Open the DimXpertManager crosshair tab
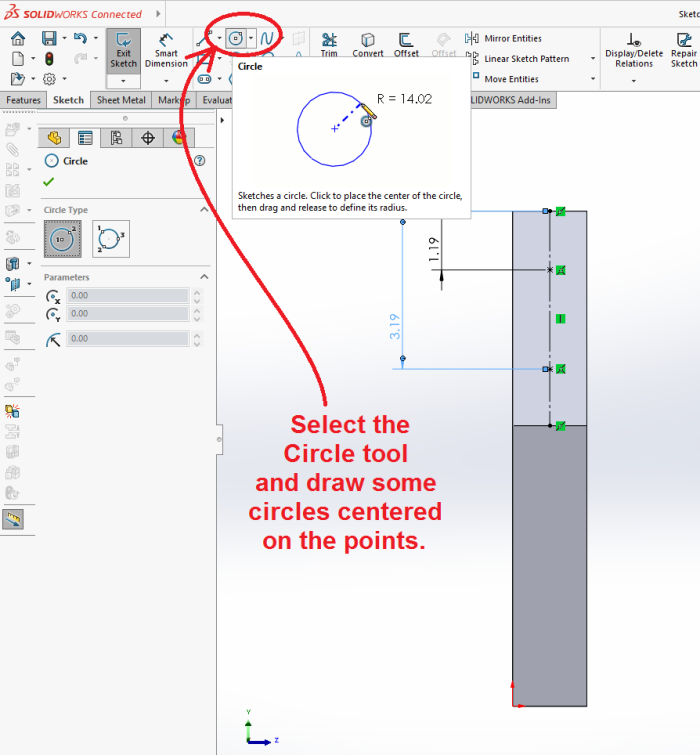This screenshot has width=700, height=755. tap(148, 138)
